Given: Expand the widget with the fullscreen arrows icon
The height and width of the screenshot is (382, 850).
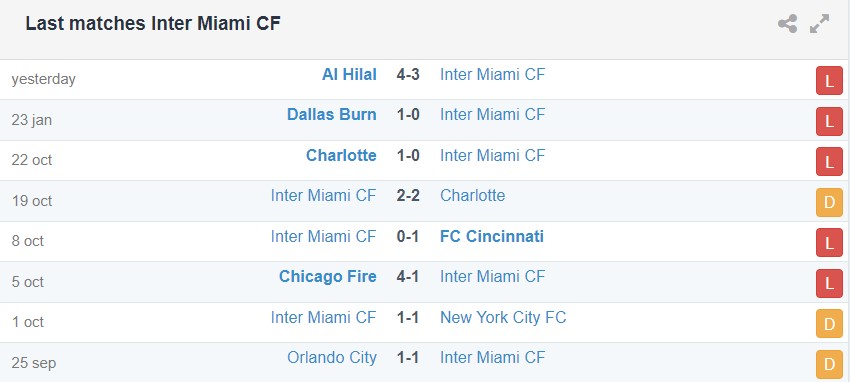Looking at the screenshot, I should pyautogui.click(x=819, y=24).
